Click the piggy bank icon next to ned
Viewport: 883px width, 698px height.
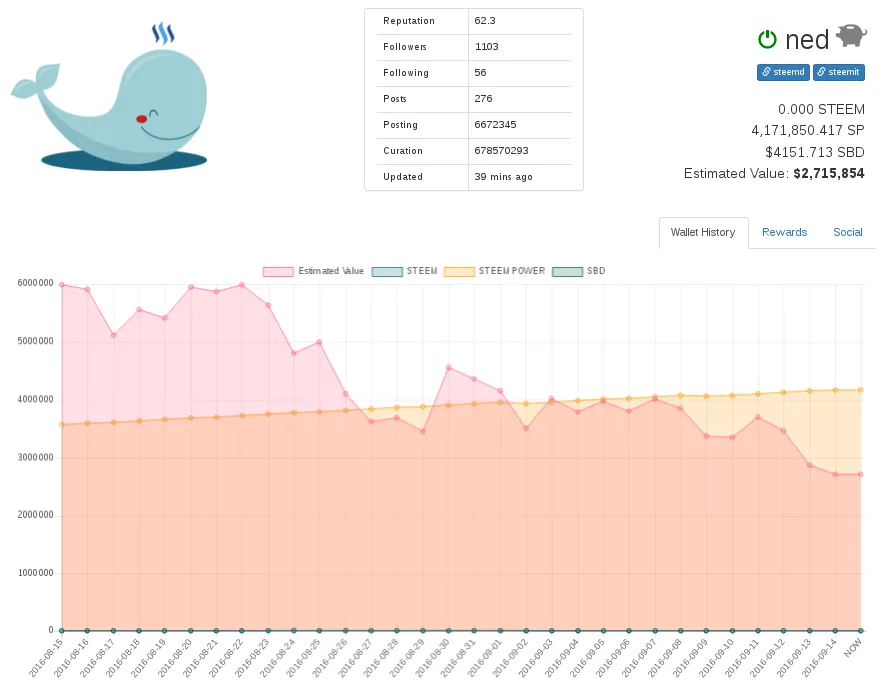pyautogui.click(x=851, y=36)
